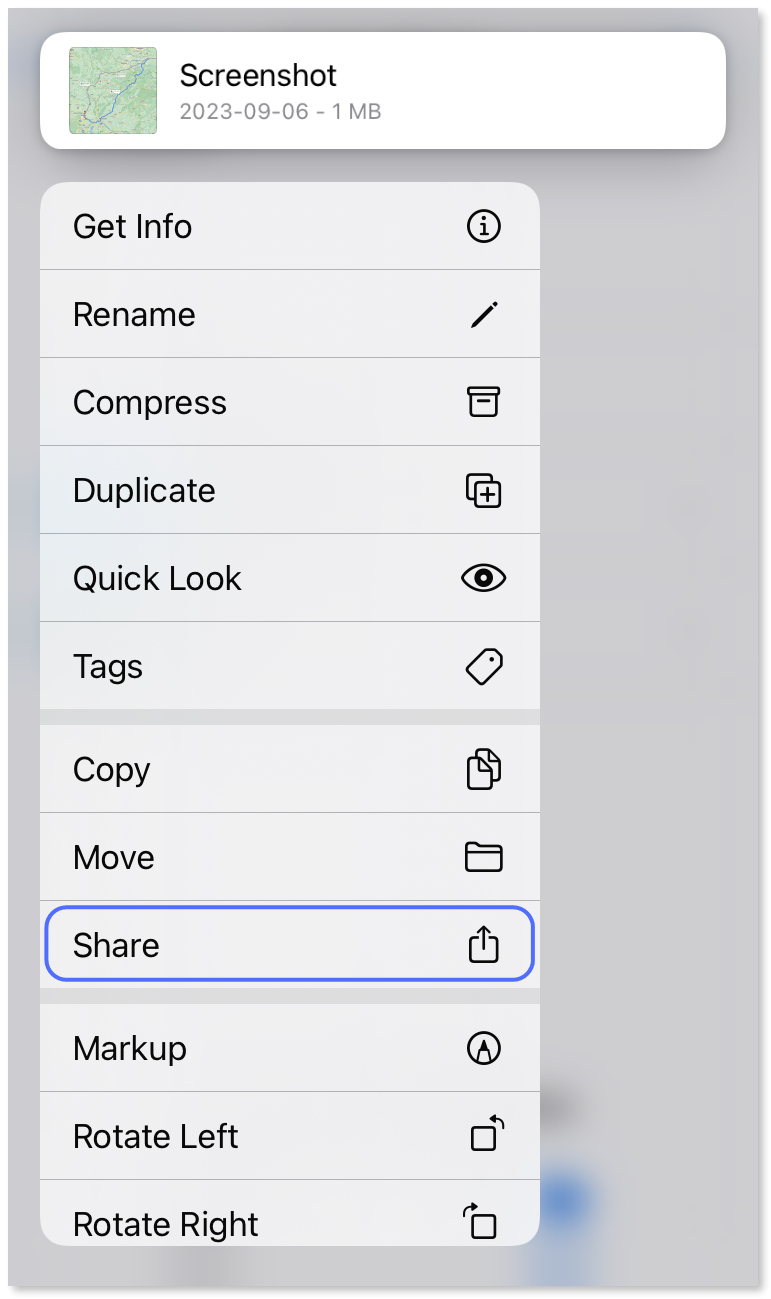The width and height of the screenshot is (771, 1299).
Task: Click the Rotate Right icon
Action: 484,1222
